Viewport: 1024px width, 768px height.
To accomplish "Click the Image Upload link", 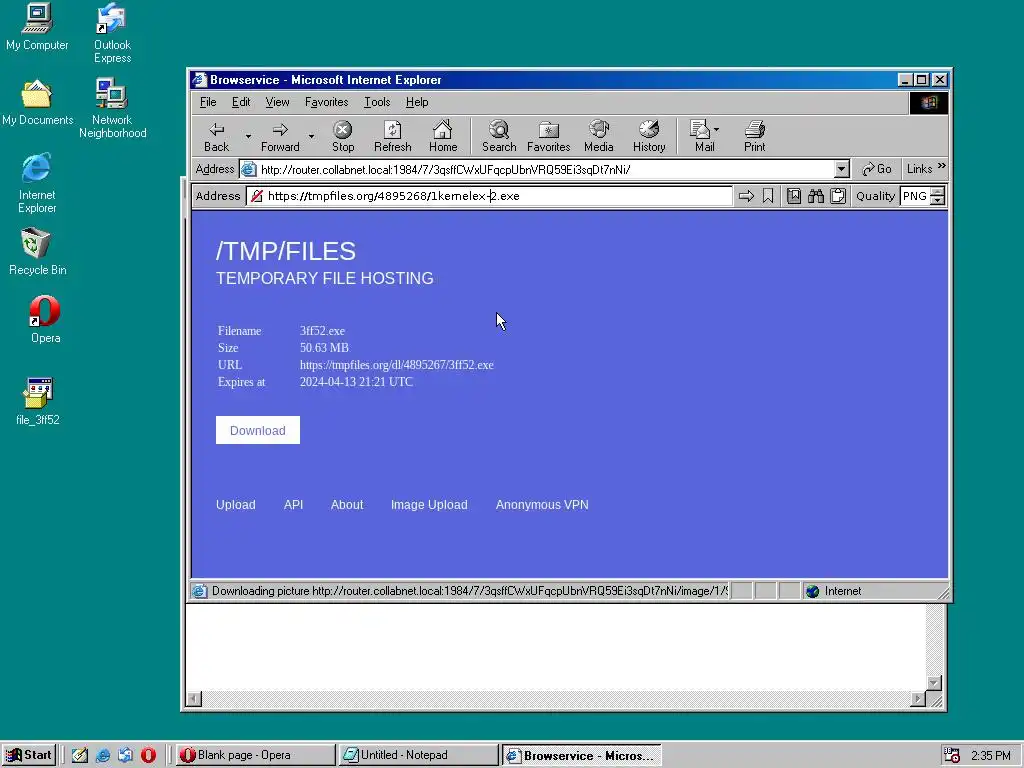I will (429, 505).
